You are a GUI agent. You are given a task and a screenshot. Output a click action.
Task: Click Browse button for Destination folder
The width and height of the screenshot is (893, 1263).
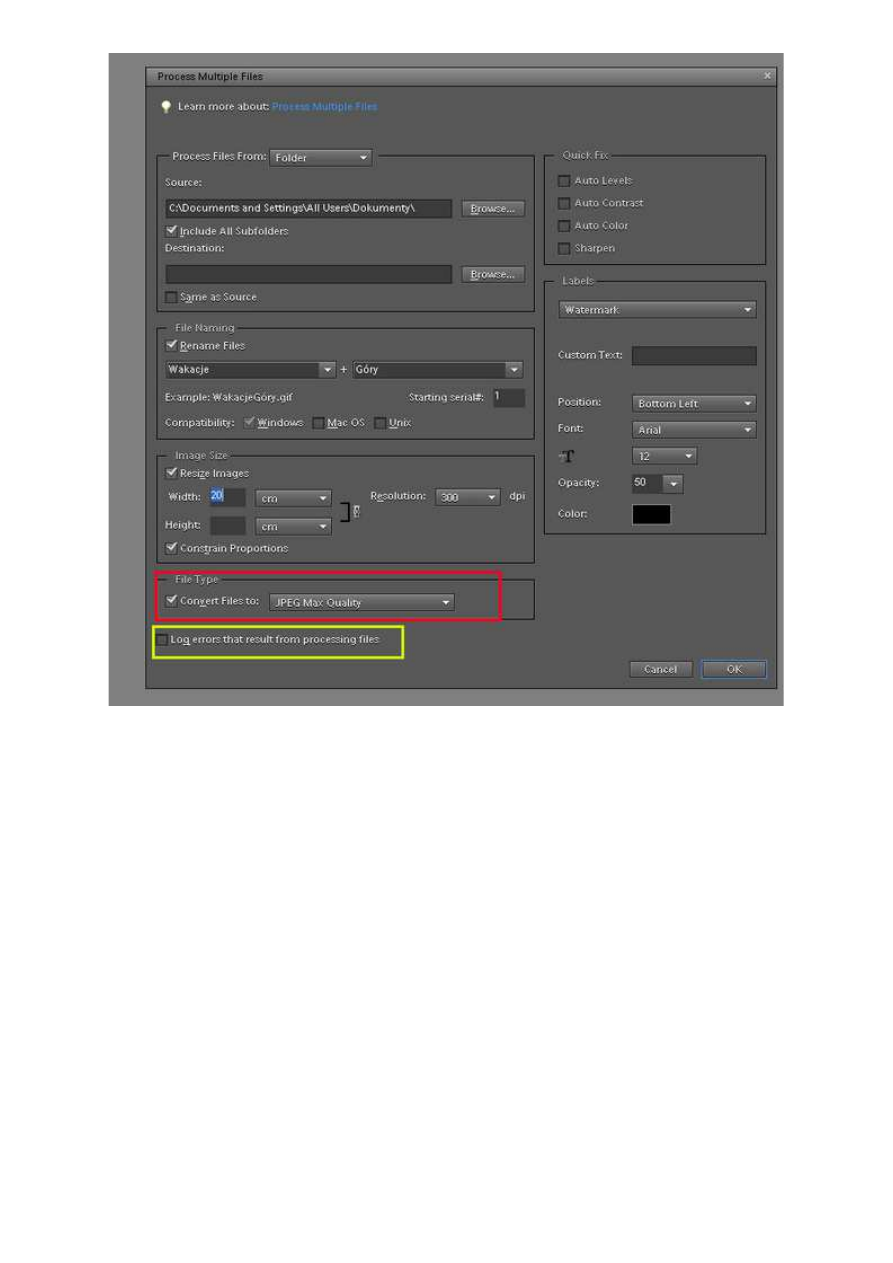493,274
